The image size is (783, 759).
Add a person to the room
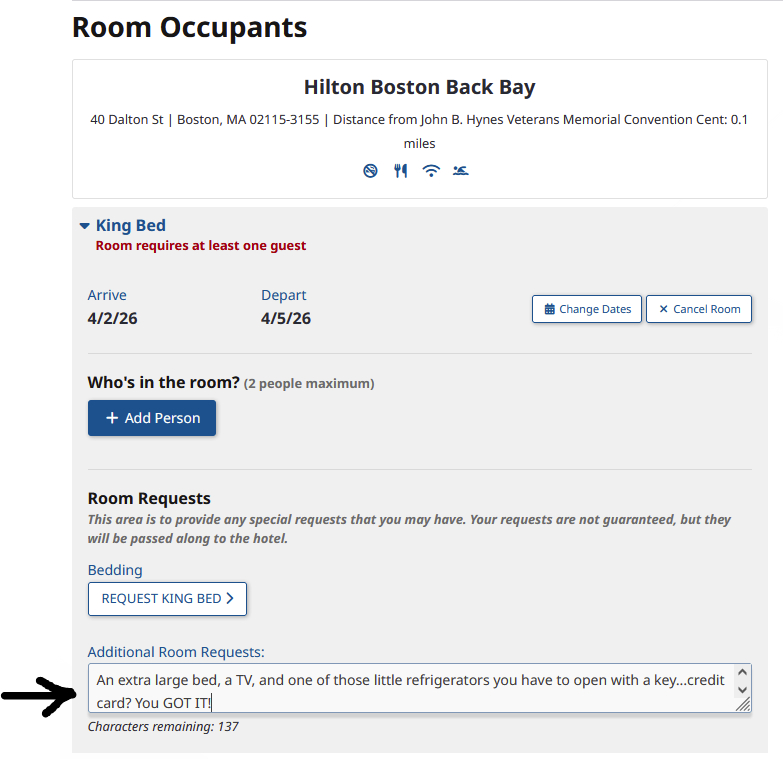(x=152, y=418)
